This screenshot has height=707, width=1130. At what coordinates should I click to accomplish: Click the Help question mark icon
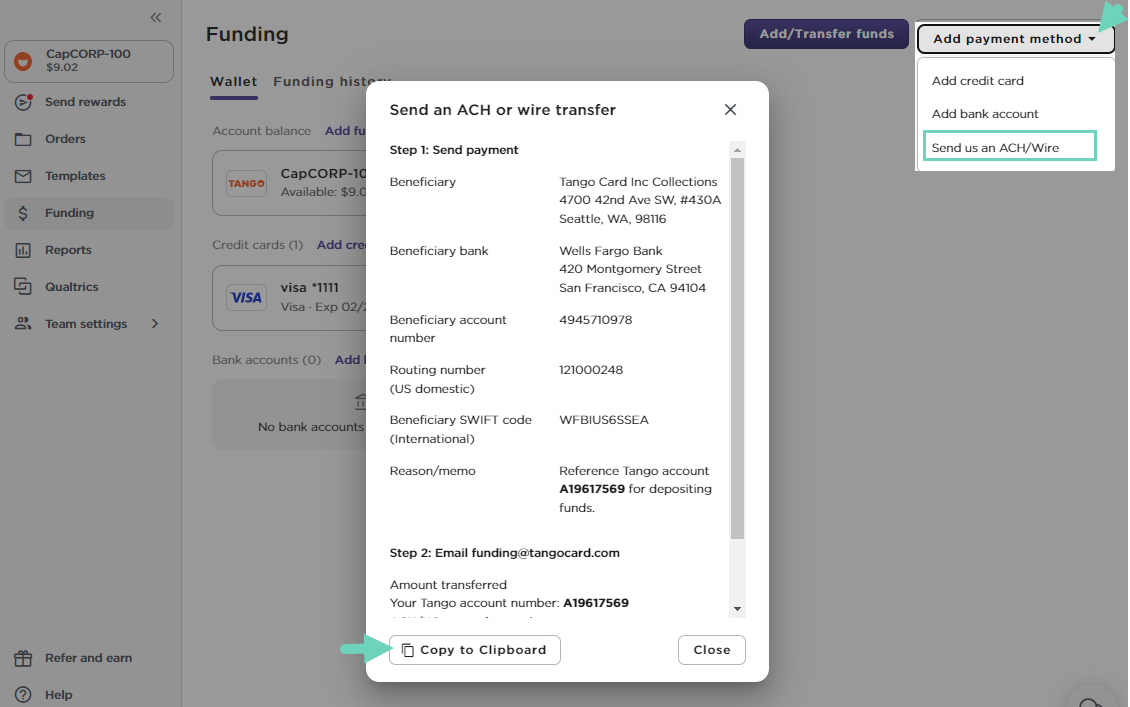[x=23, y=695]
